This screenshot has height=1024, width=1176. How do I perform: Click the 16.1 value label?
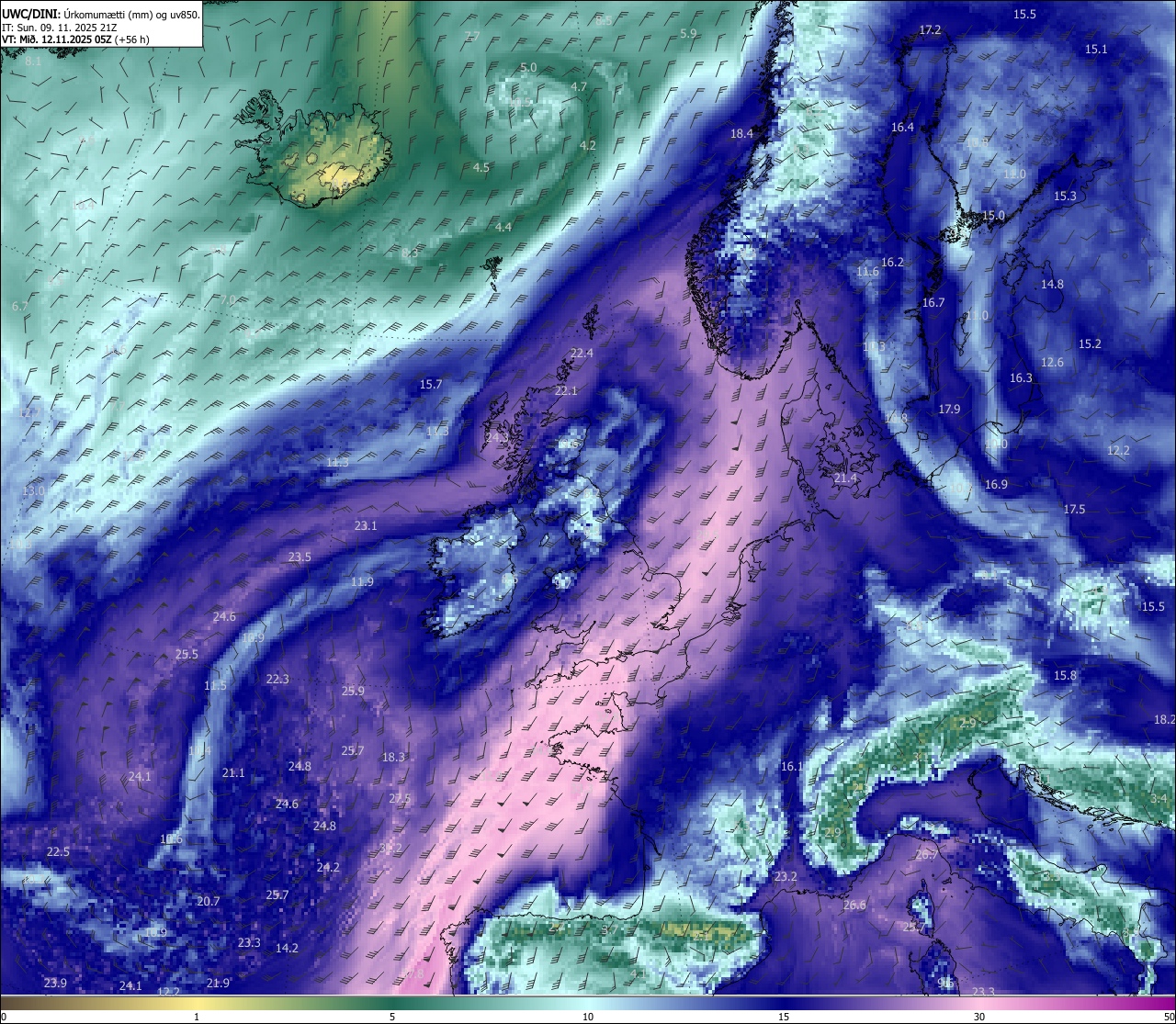pos(791,767)
